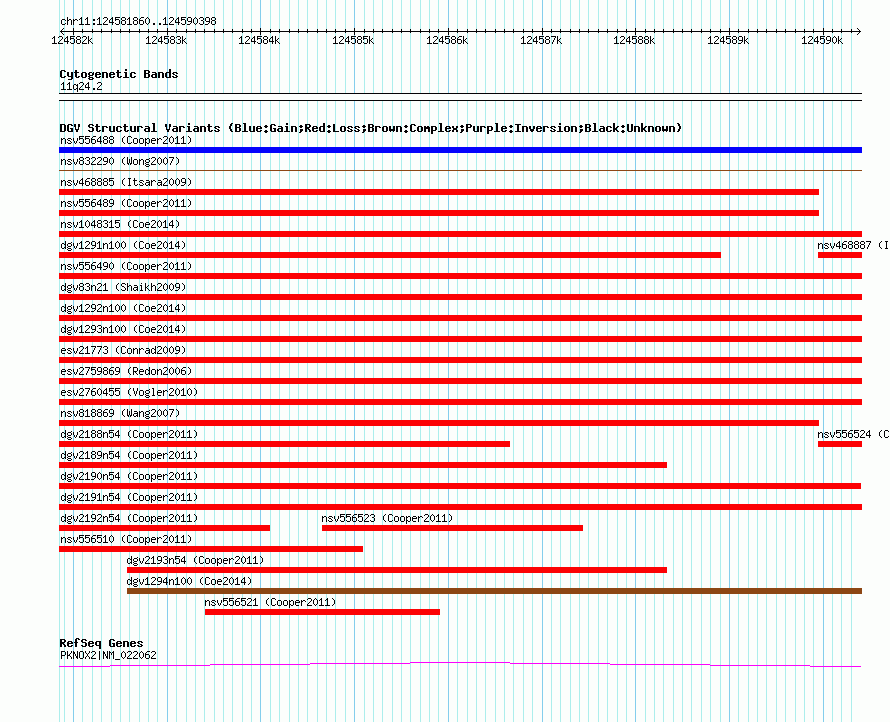
Task: Click the red bar under nsv556510
Action: point(211,549)
